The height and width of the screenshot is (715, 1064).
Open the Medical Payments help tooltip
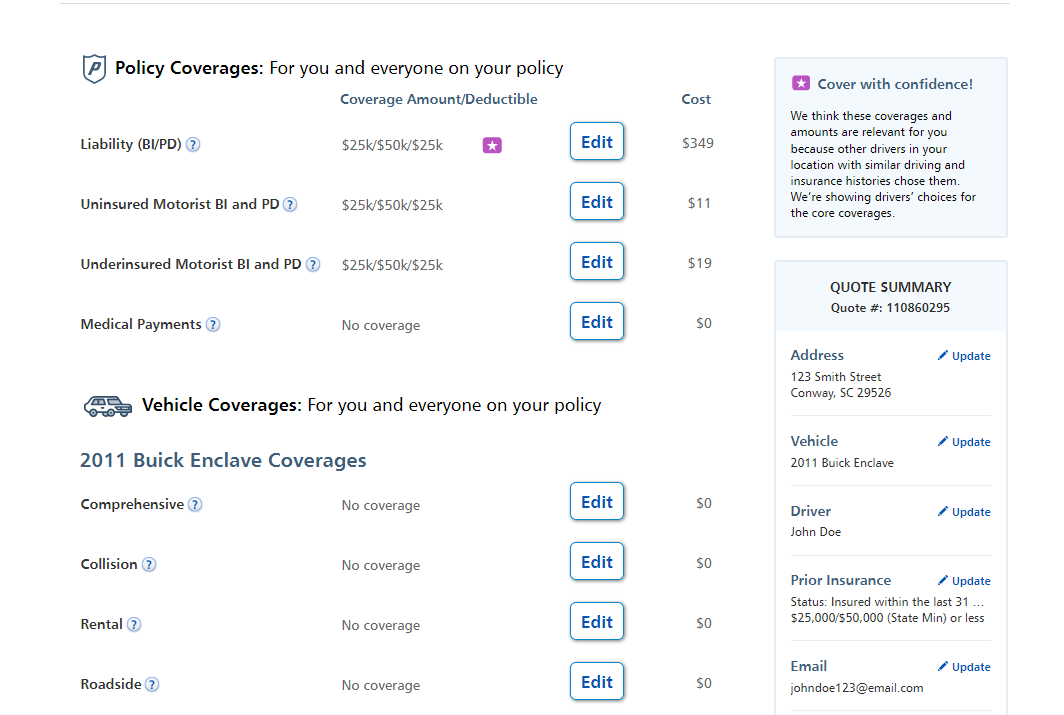pos(212,324)
